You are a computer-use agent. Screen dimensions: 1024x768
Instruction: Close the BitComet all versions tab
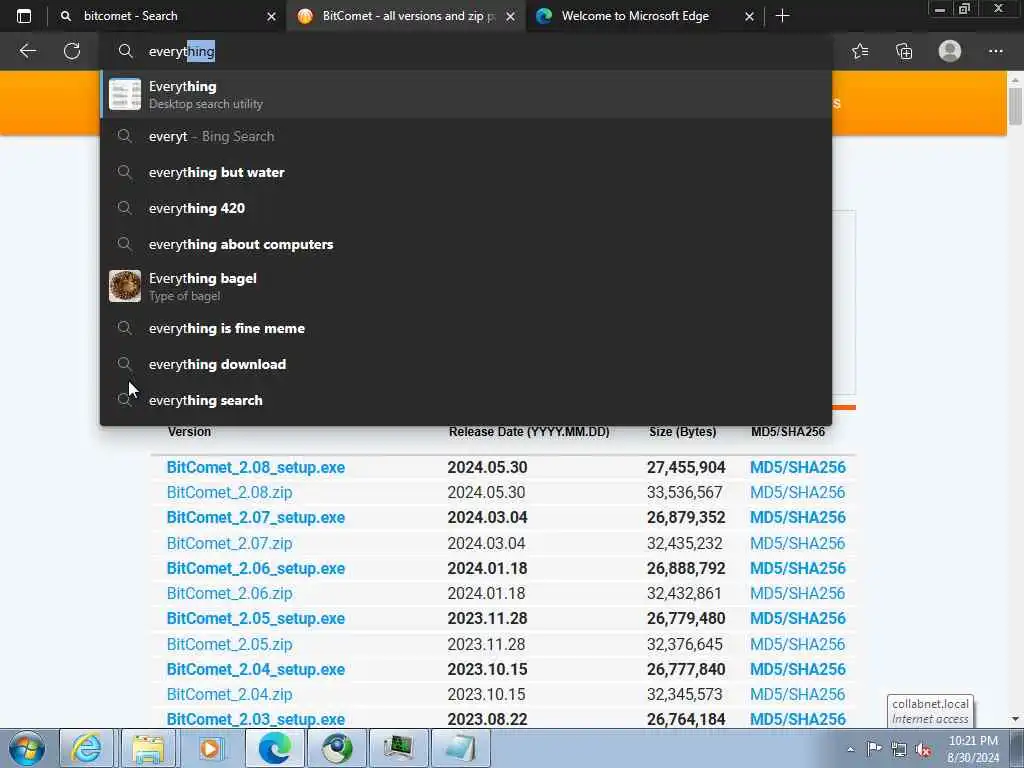click(x=511, y=16)
